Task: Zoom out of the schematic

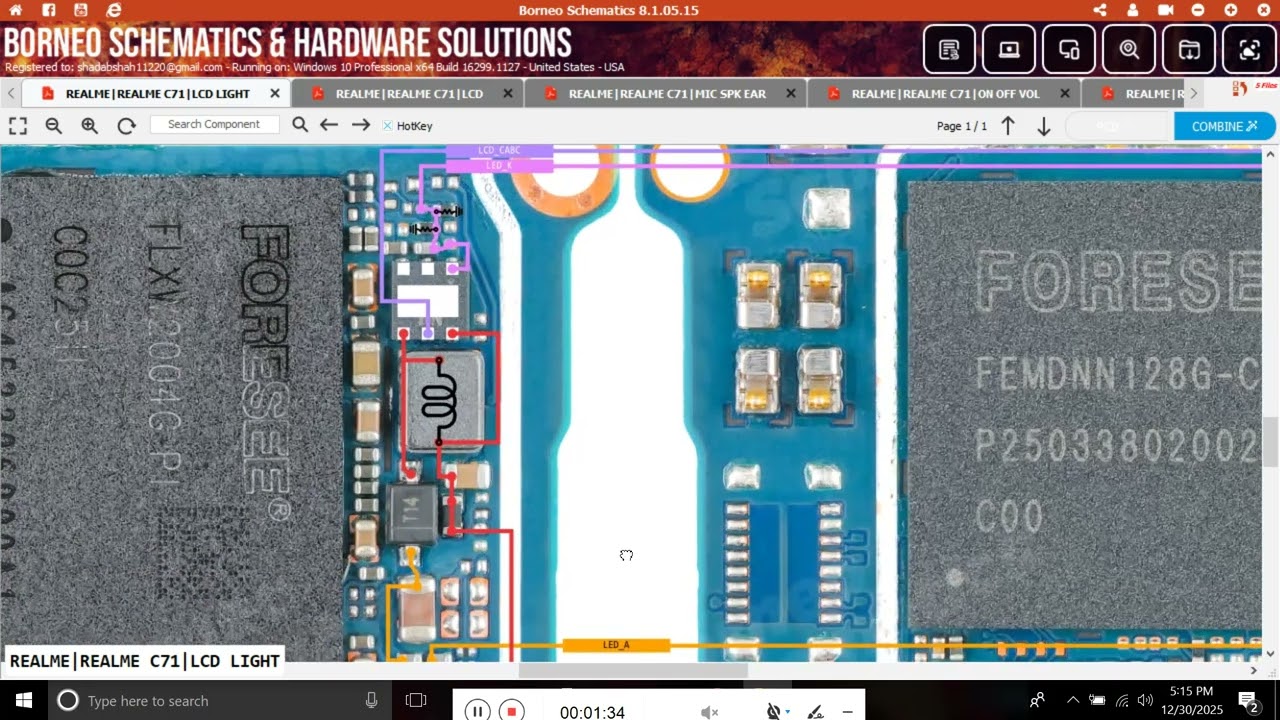Action: click(54, 126)
